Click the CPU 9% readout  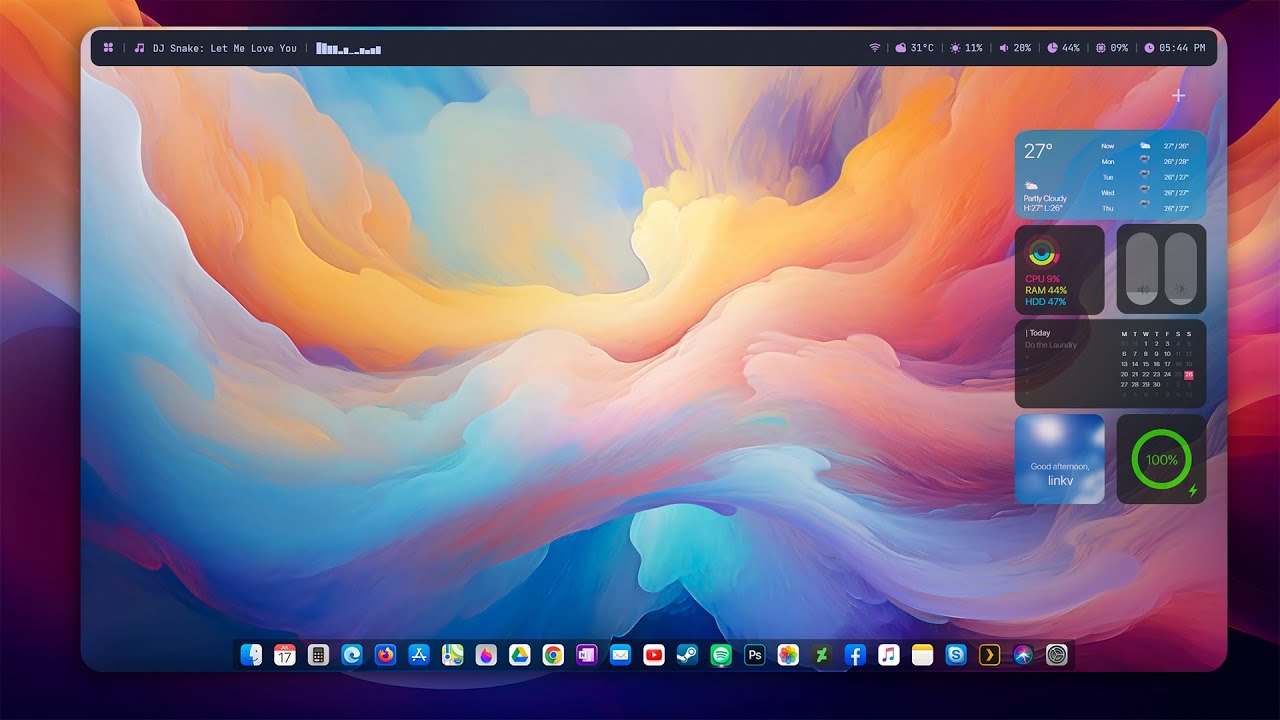coord(1043,279)
